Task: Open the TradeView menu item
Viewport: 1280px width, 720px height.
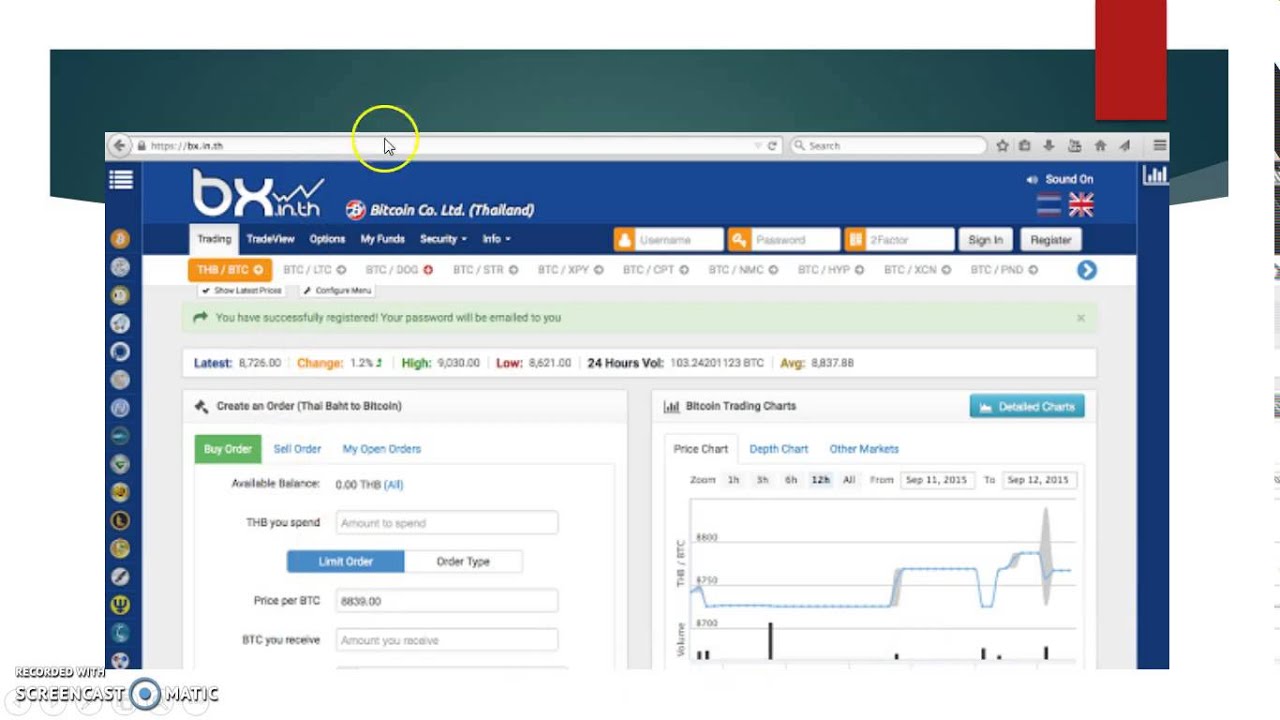Action: click(271, 239)
